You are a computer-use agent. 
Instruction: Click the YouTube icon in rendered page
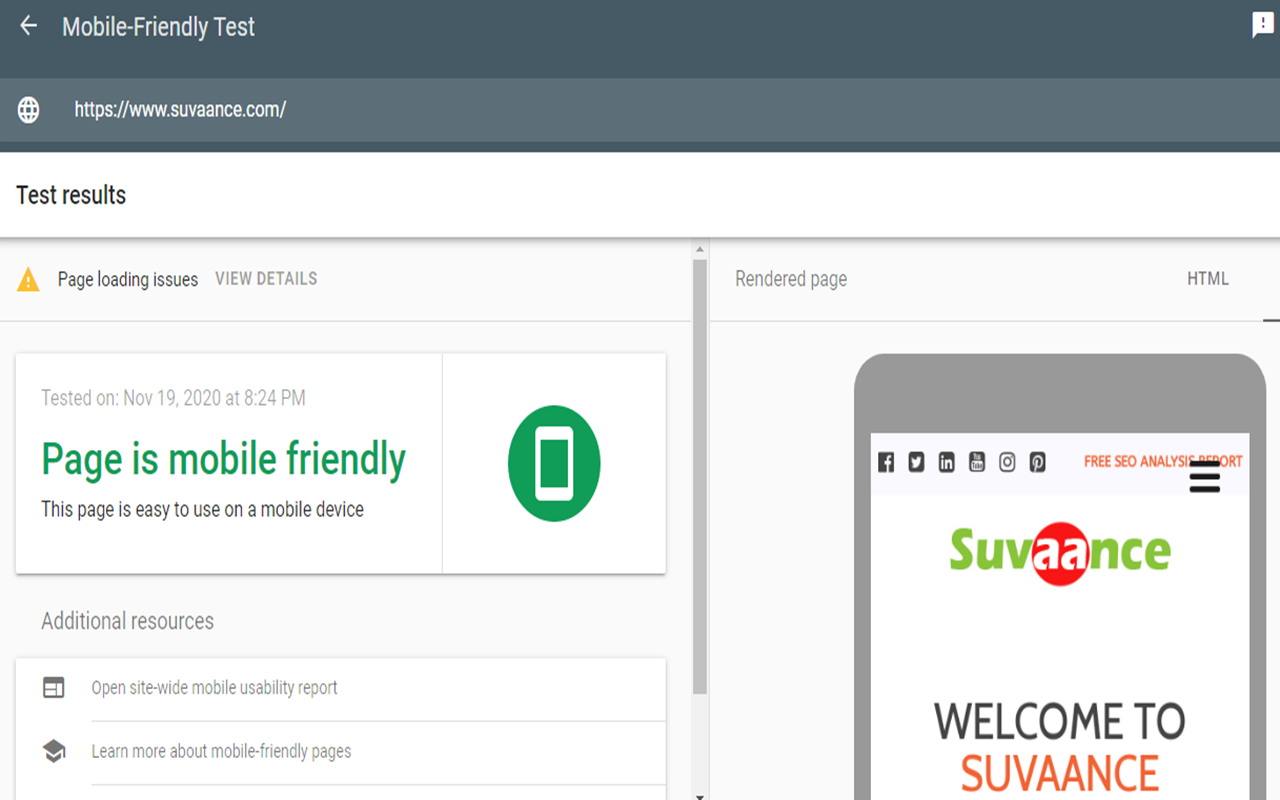(x=977, y=462)
